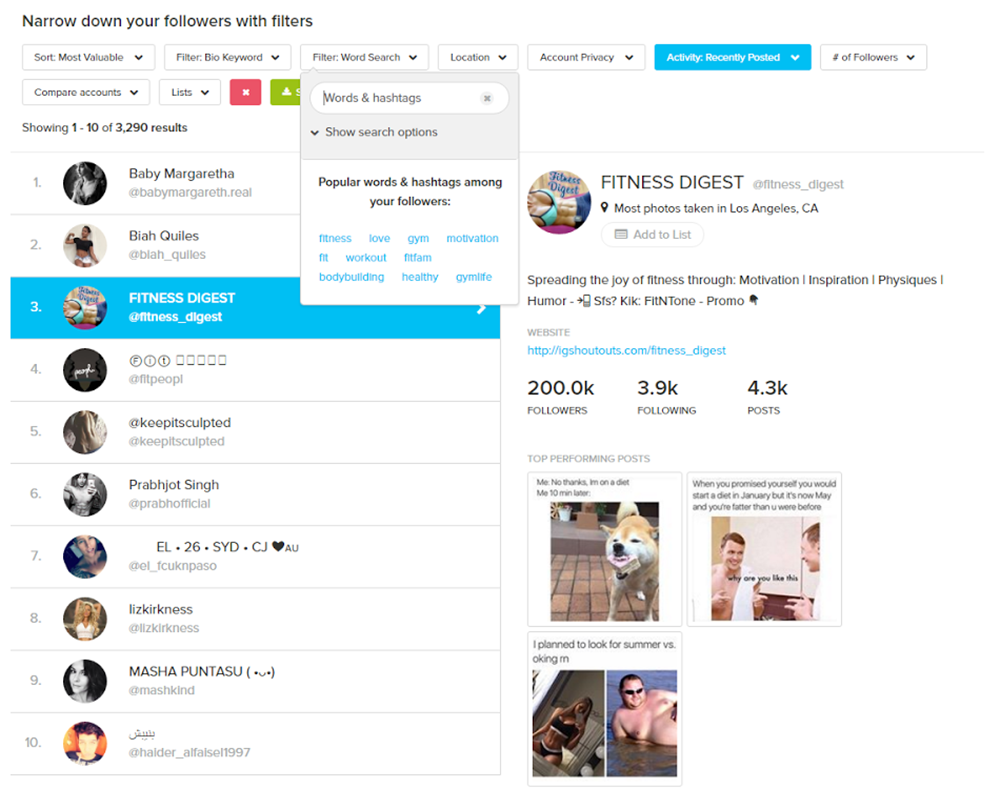Viewport: 1000px width, 789px height.
Task: Expand Show search options
Action: (375, 131)
